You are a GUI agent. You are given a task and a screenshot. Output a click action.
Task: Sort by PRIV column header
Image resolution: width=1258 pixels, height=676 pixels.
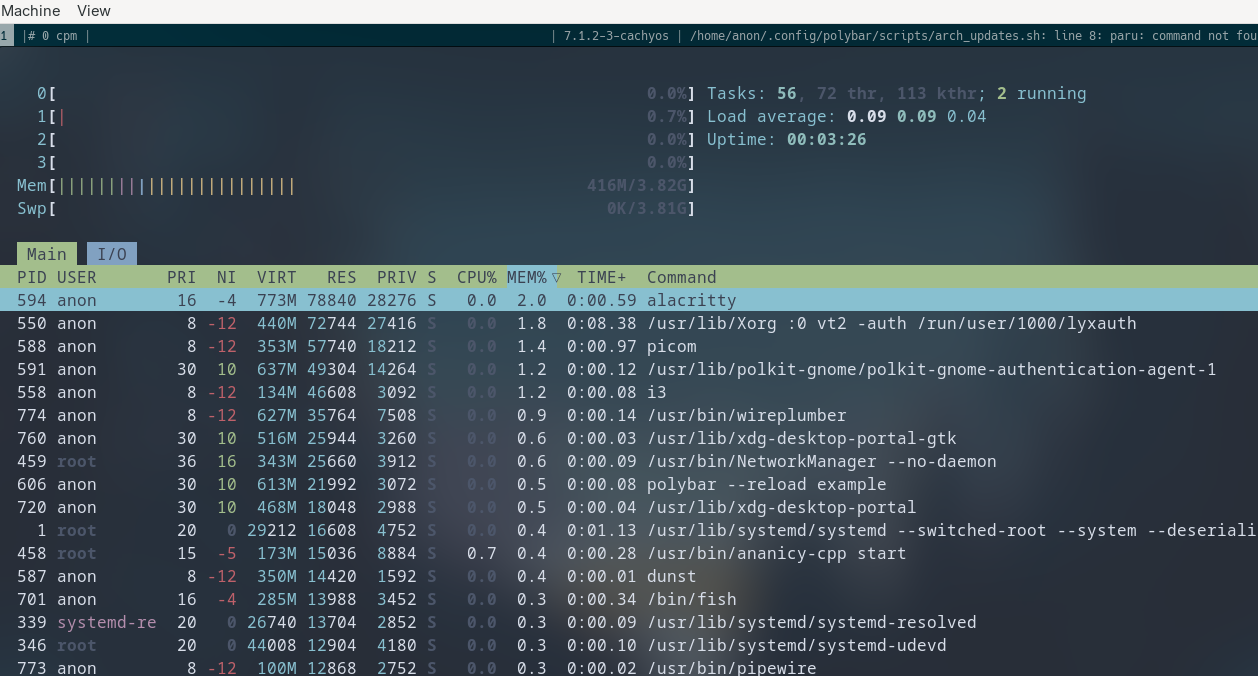click(x=397, y=277)
